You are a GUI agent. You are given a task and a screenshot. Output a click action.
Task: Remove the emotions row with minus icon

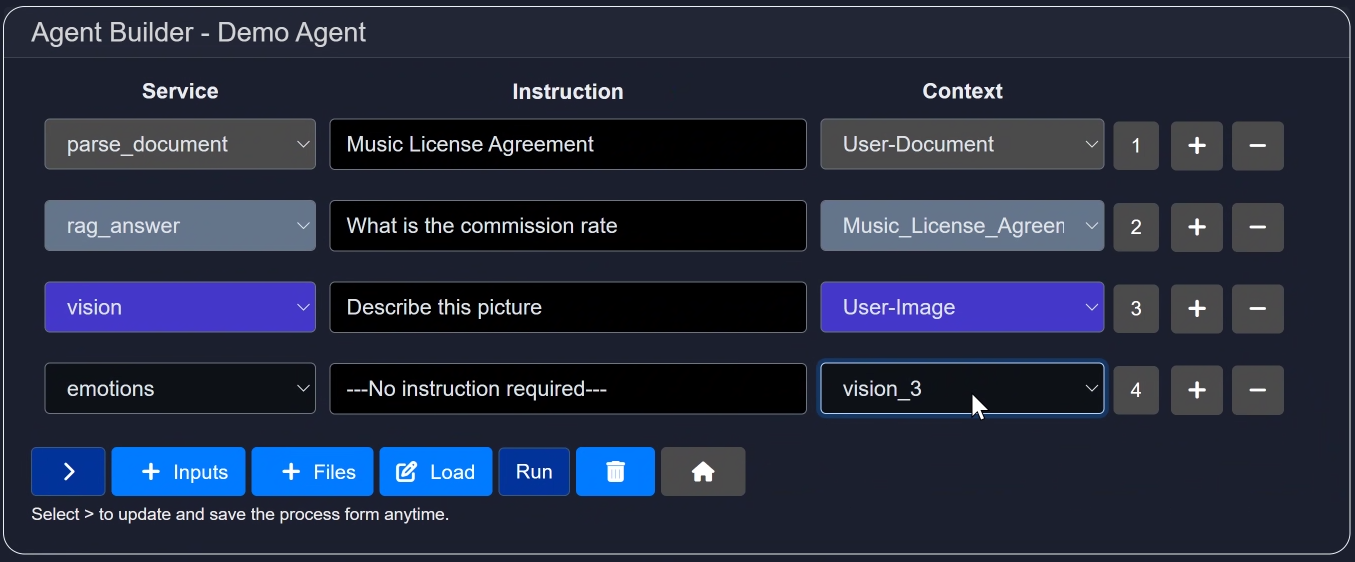click(1257, 389)
